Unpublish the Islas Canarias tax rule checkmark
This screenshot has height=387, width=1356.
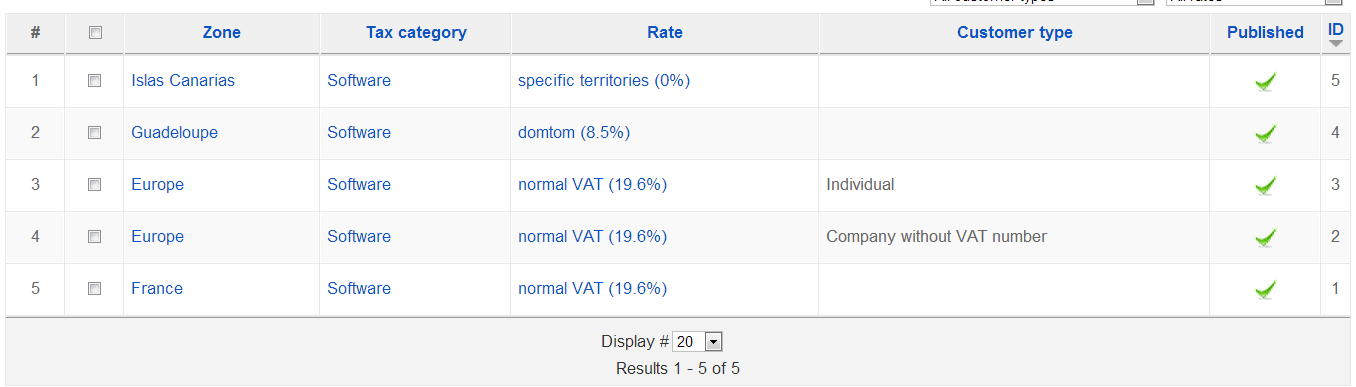pos(1265,81)
